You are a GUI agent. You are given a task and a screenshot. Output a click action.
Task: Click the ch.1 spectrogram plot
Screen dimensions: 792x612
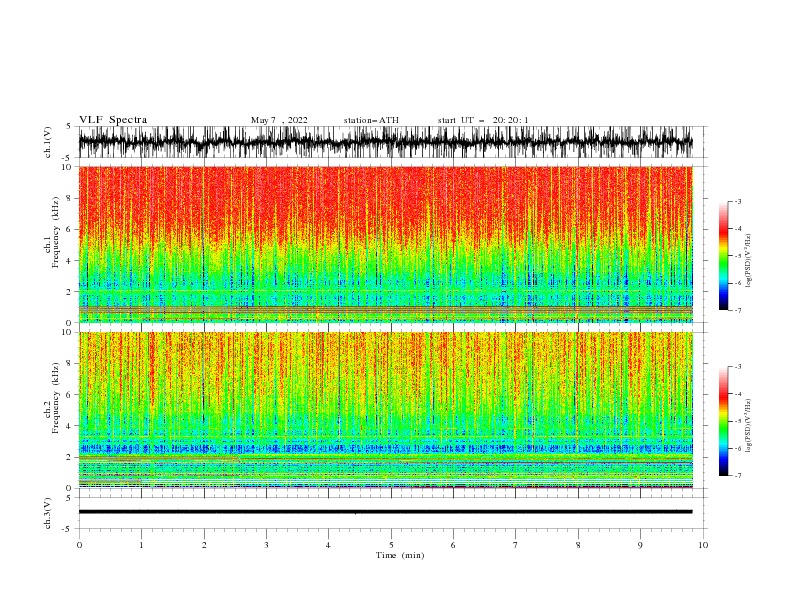tap(385, 244)
